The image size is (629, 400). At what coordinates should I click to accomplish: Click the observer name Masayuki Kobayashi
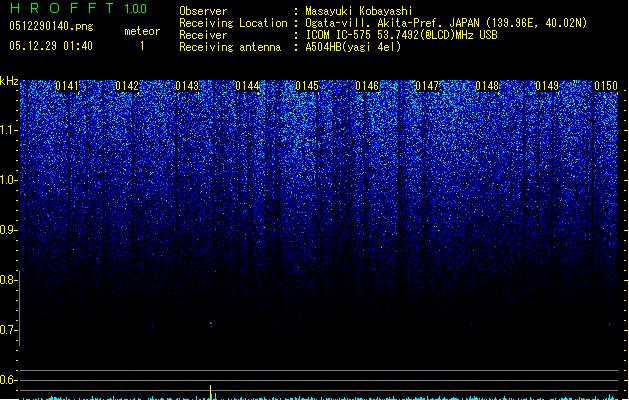359,11
